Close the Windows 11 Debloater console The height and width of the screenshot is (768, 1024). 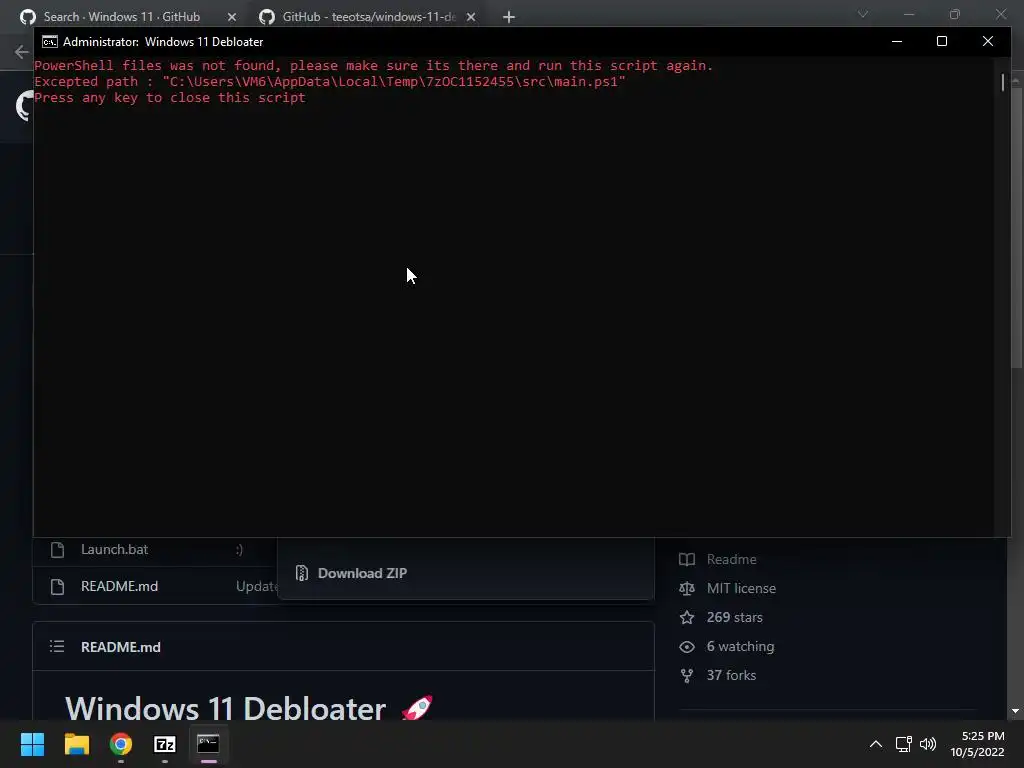(987, 41)
